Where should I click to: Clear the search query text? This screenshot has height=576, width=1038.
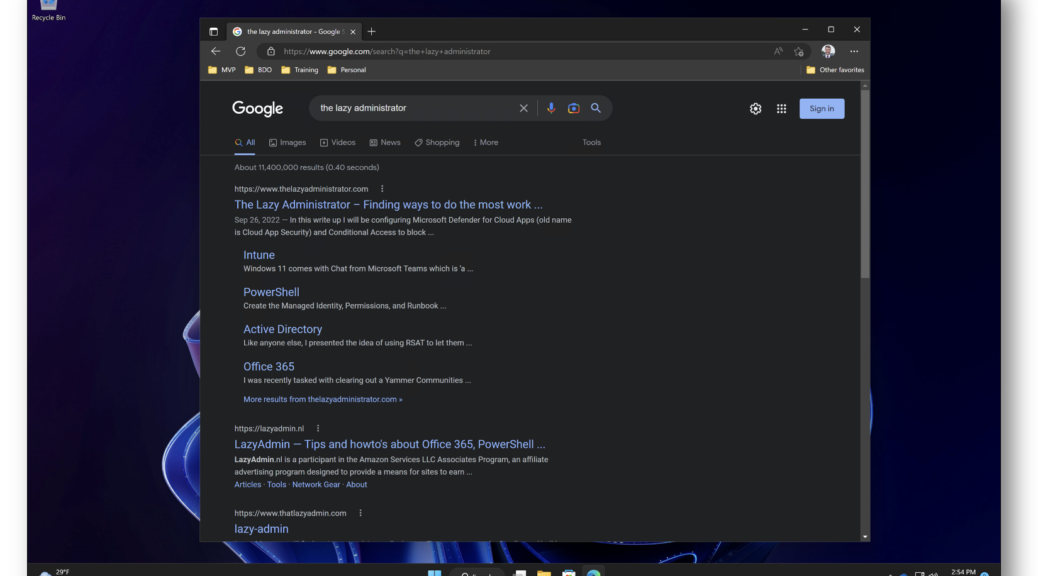524,108
